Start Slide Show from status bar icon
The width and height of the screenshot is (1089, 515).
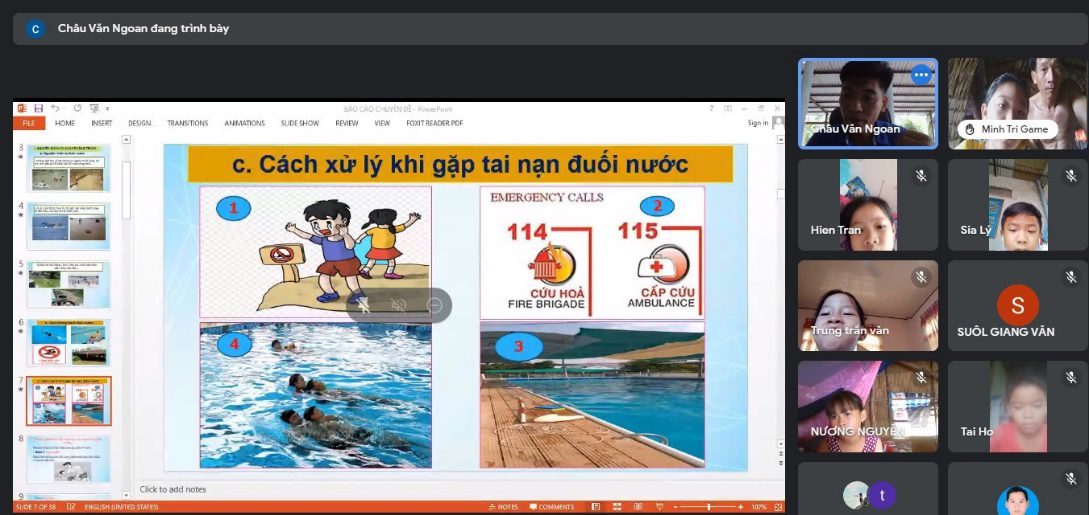[660, 507]
